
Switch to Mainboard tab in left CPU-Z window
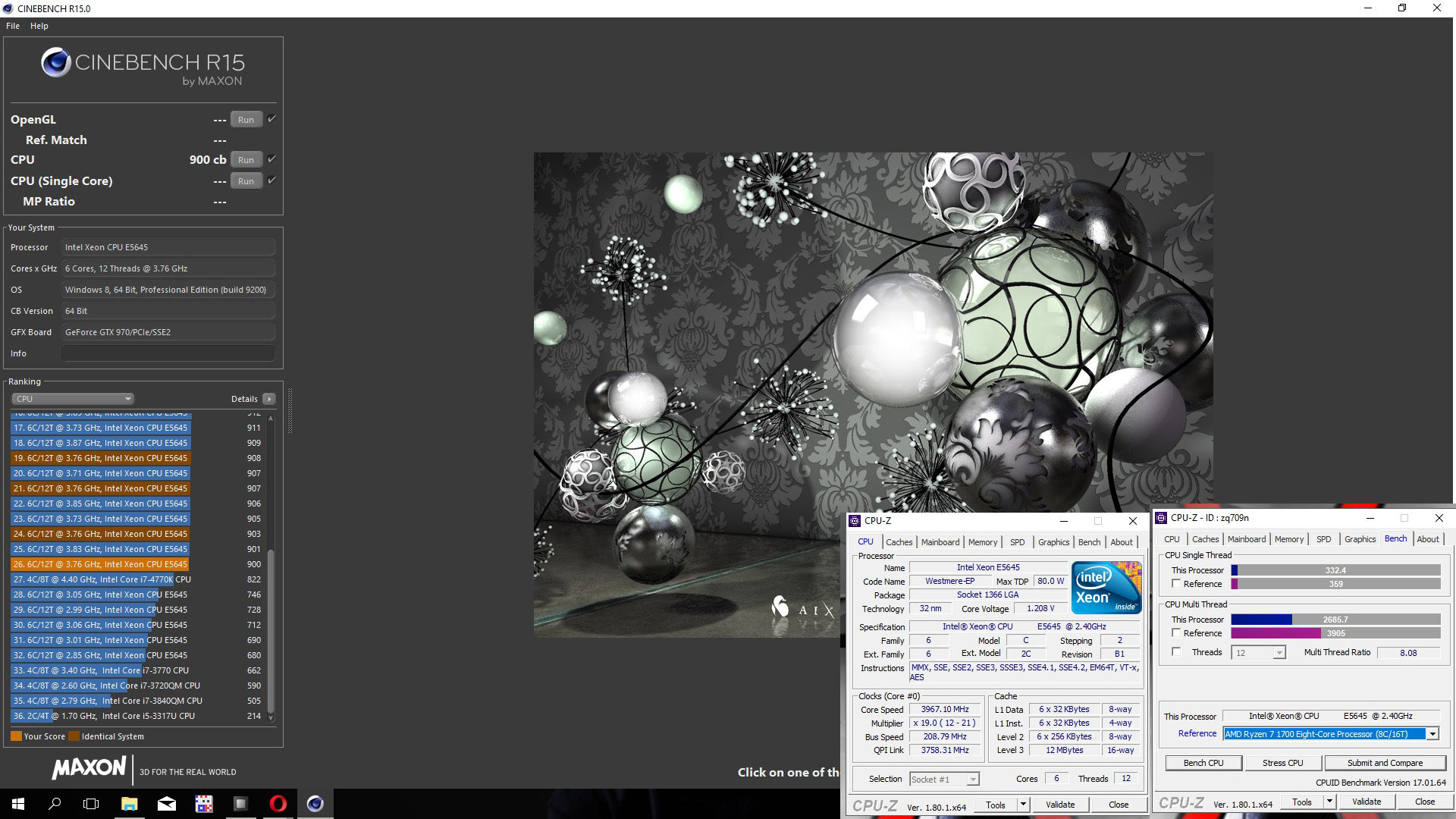pos(940,542)
